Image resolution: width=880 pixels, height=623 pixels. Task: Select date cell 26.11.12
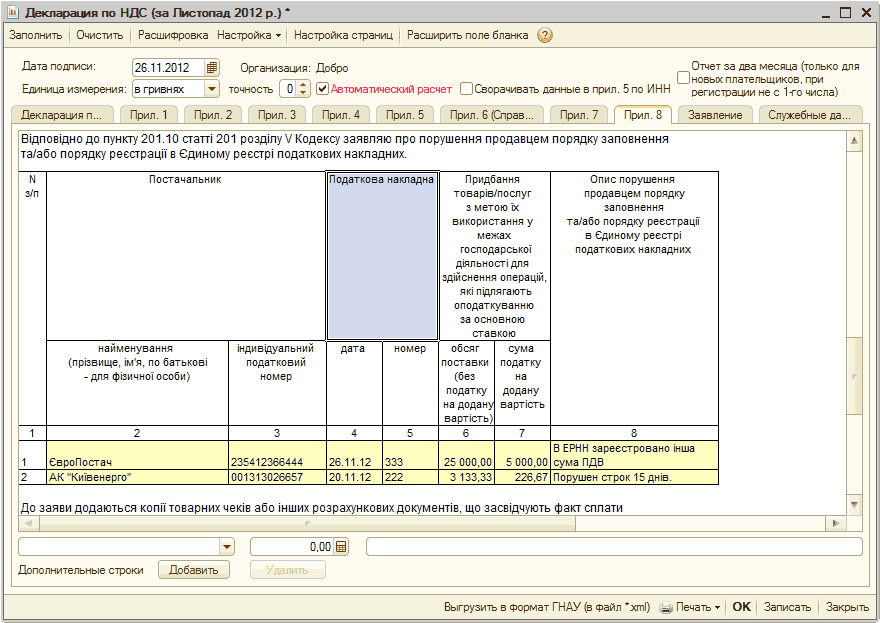click(x=354, y=455)
